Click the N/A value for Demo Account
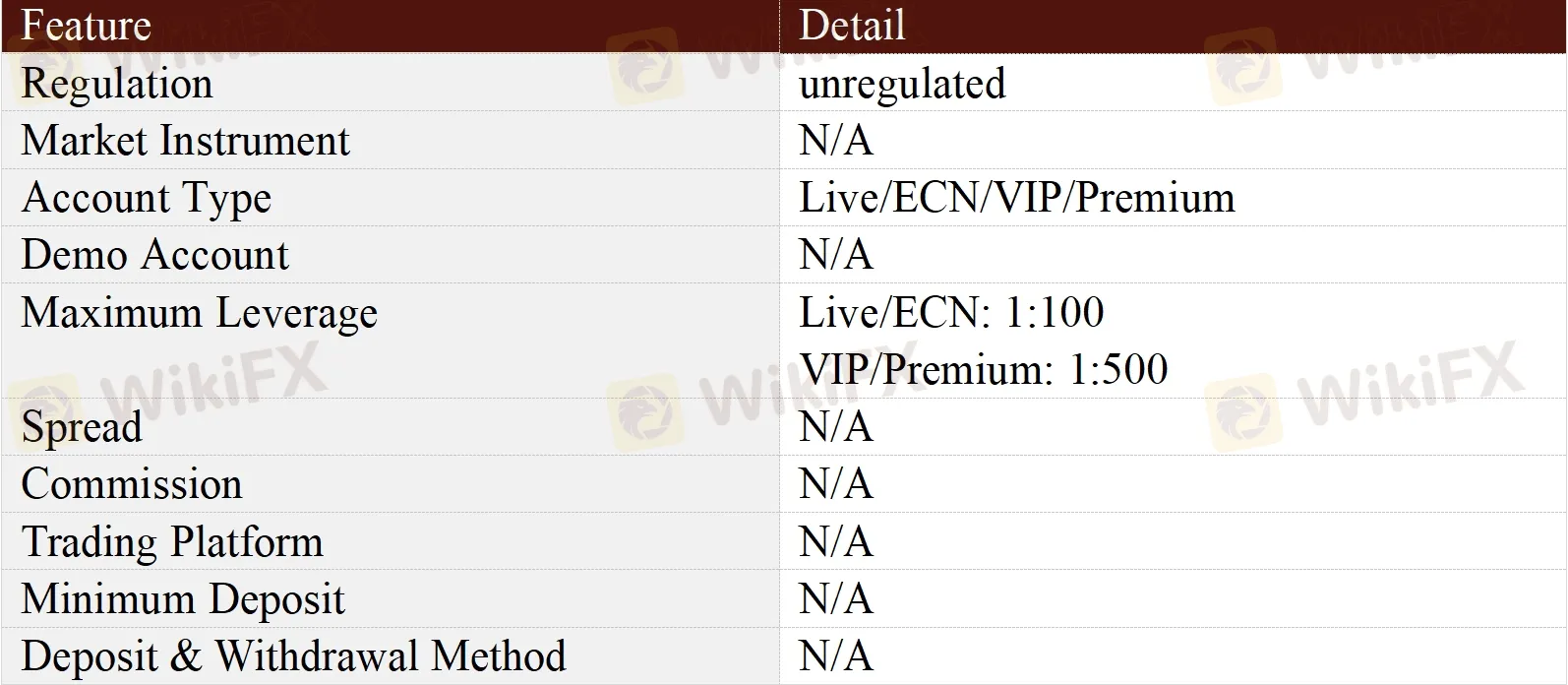This screenshot has width=1568, height=685. pyautogui.click(x=836, y=255)
